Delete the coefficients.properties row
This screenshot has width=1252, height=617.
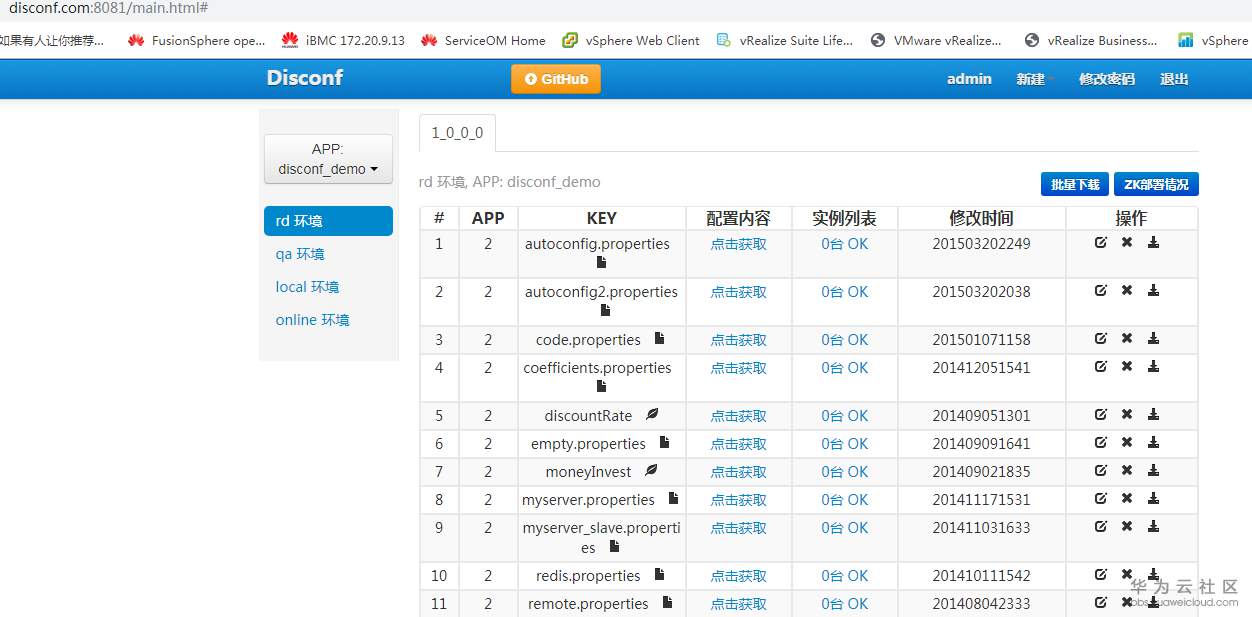point(1127,366)
